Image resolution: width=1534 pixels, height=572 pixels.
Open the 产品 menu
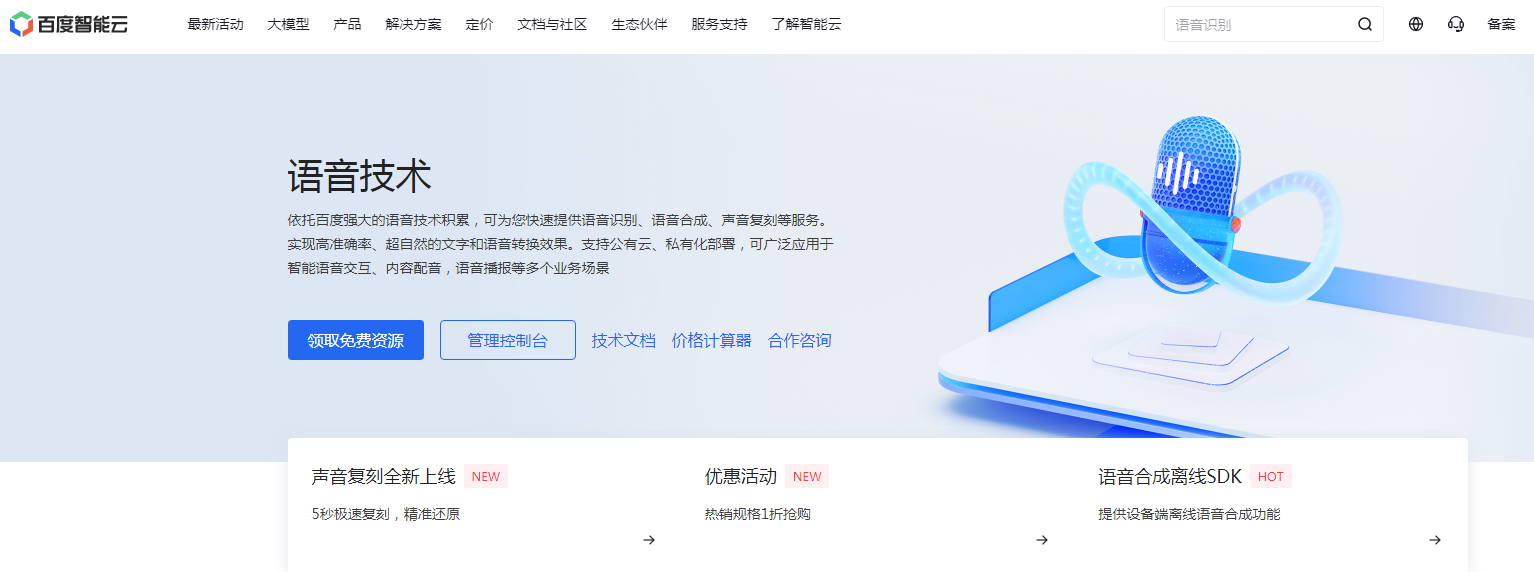[x=347, y=25]
